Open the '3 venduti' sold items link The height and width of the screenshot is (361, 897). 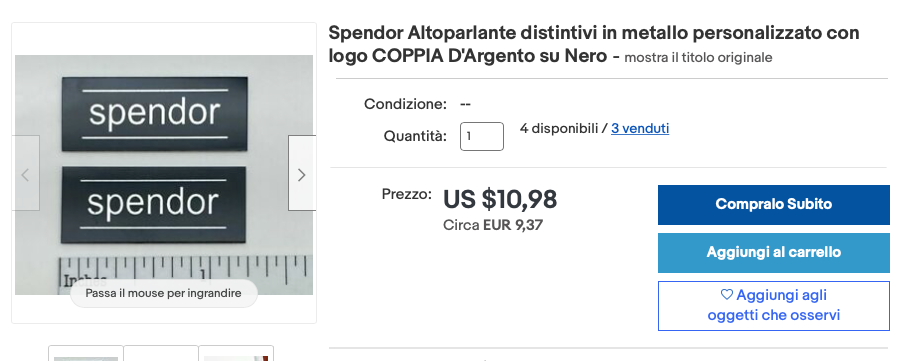click(x=640, y=129)
